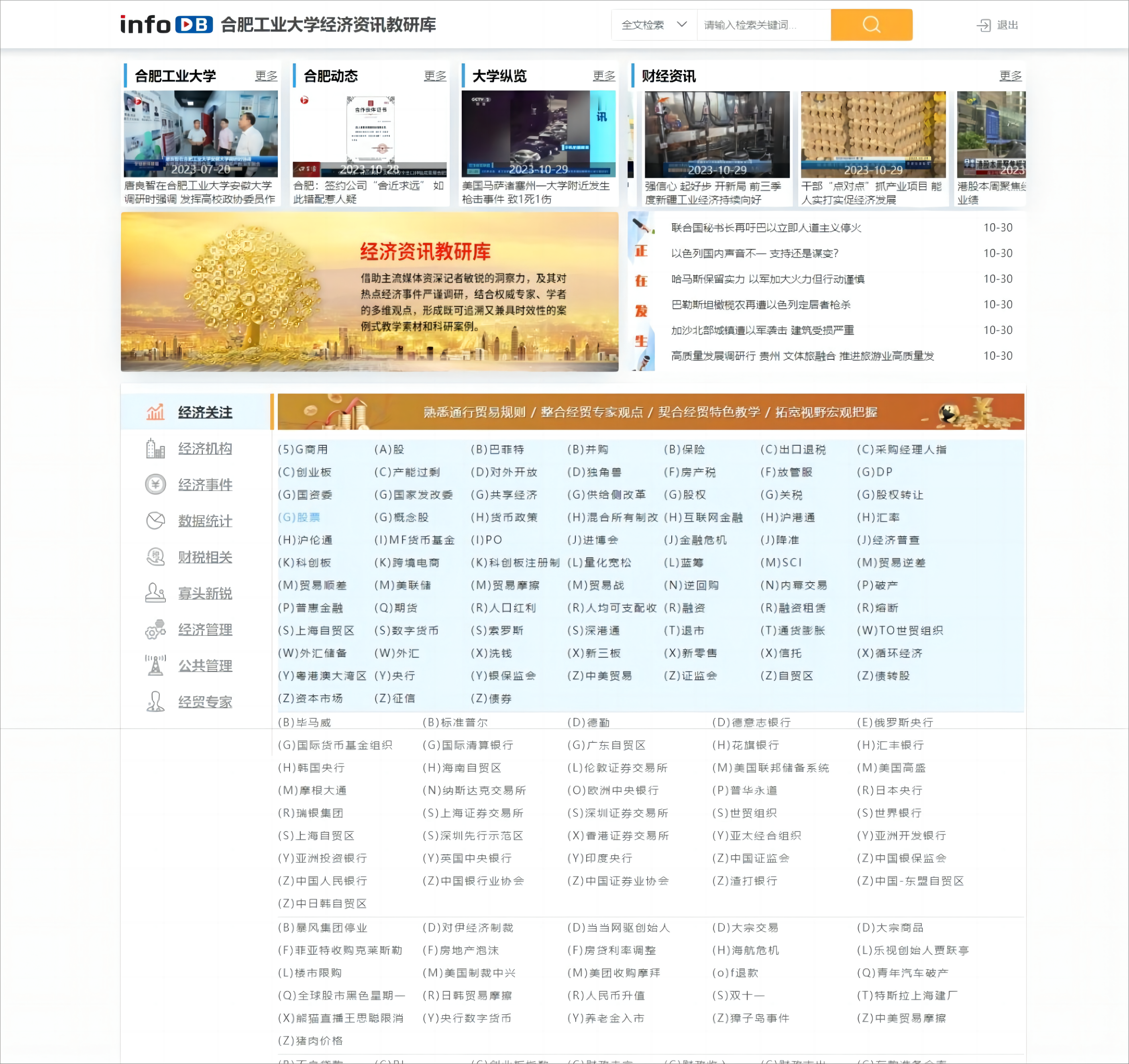
Task: Click the 公共管理 tower icon
Action: pyautogui.click(x=155, y=665)
